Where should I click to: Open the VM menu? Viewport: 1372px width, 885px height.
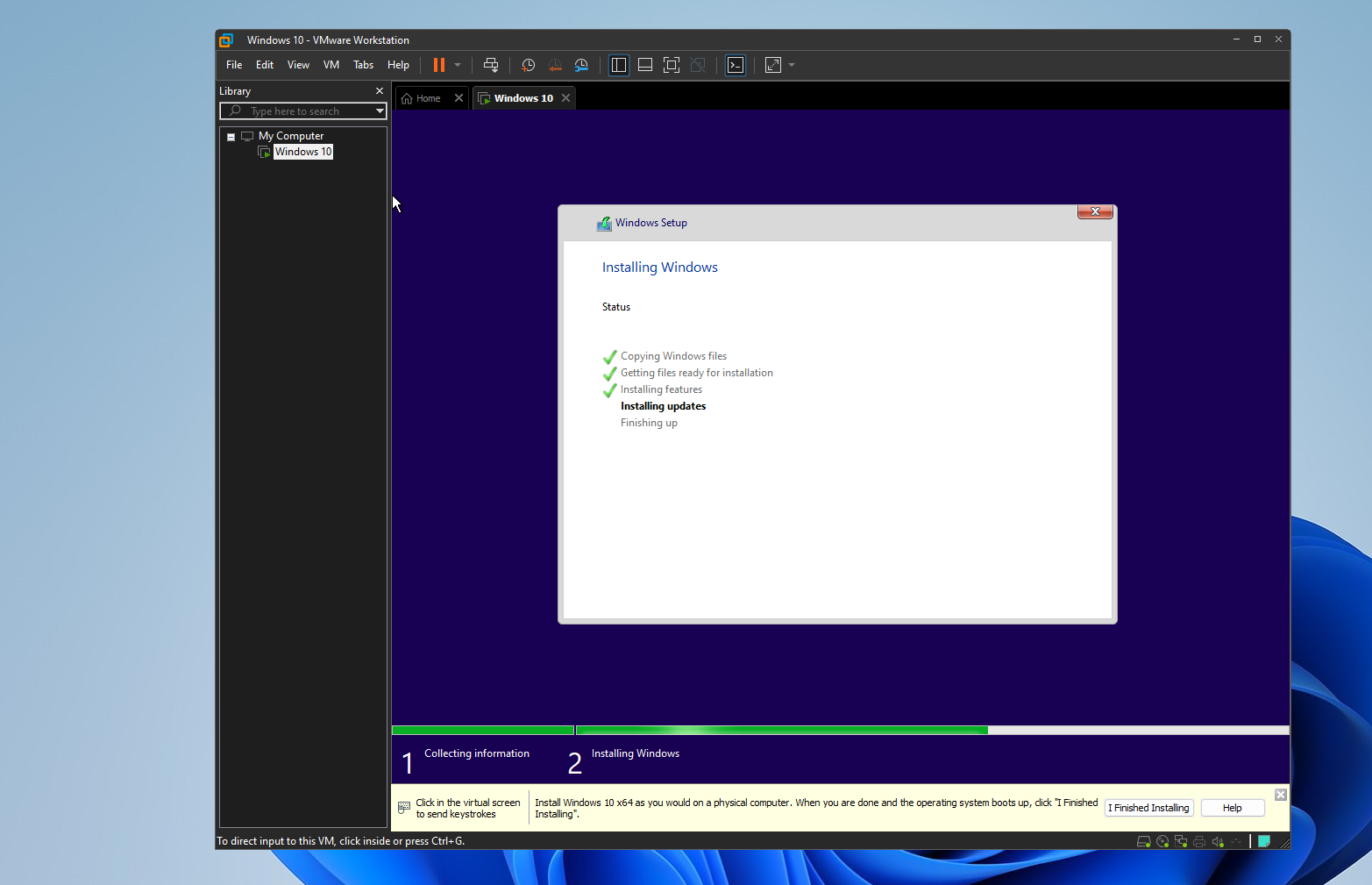click(331, 65)
